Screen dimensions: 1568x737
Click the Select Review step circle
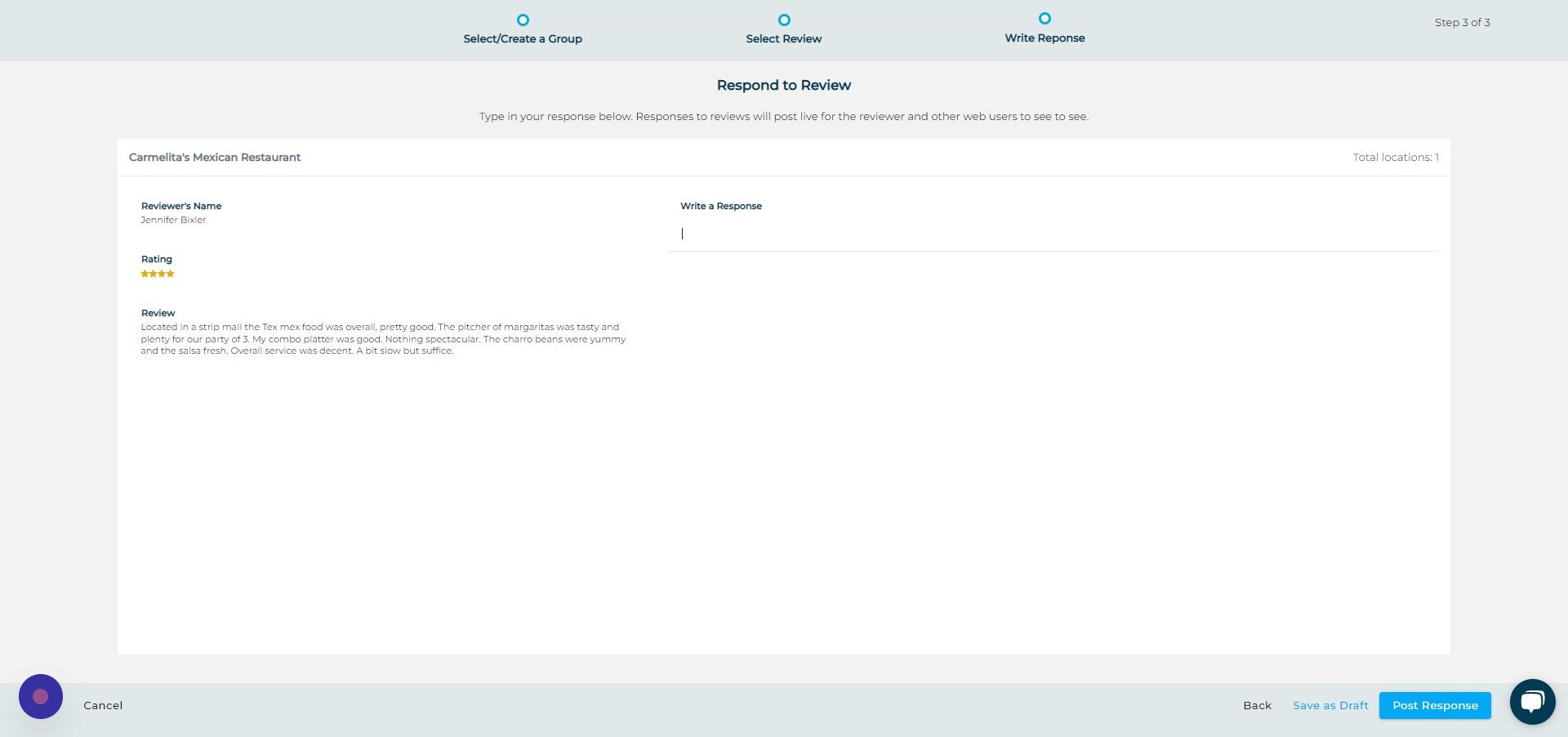tap(783, 19)
